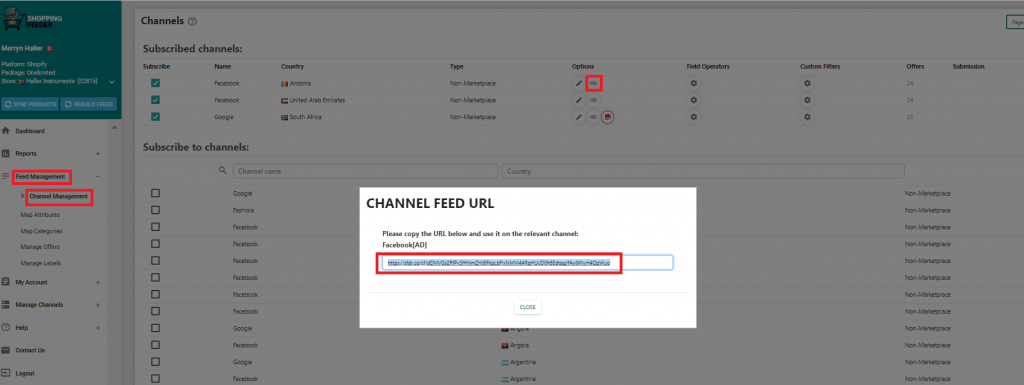Open Field Operators gear for Facebook Andorra

pos(694,84)
